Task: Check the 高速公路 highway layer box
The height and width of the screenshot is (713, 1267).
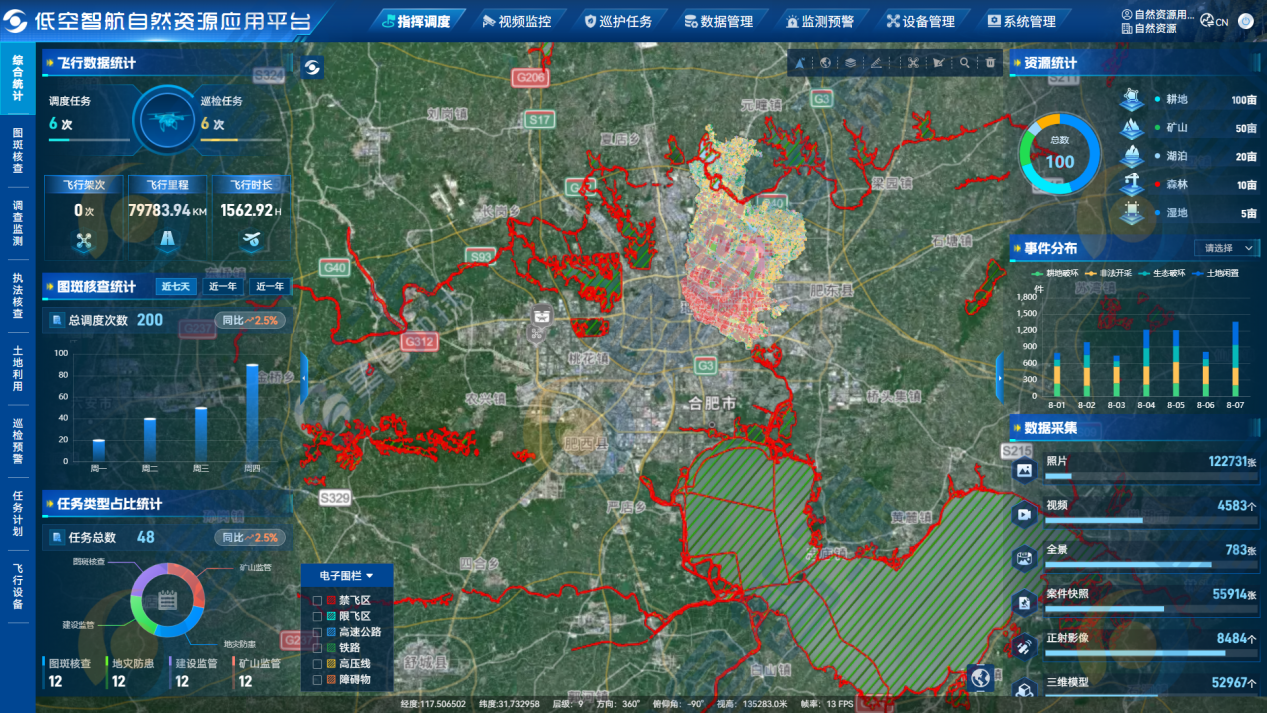Action: point(318,632)
